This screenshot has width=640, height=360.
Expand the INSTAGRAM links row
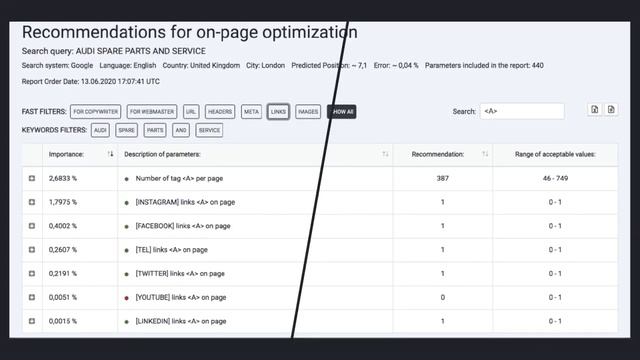(32, 202)
